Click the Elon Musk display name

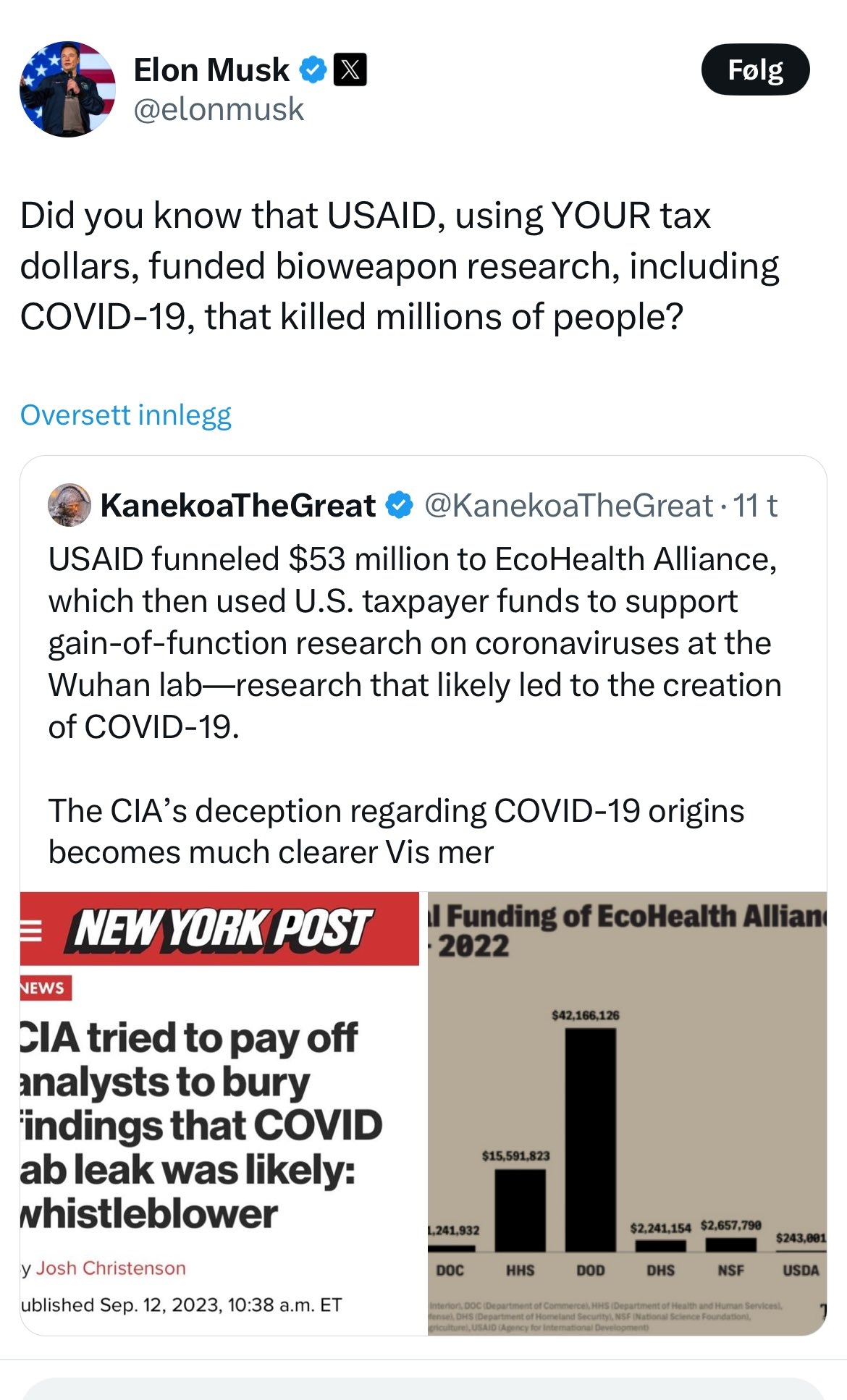(x=211, y=70)
